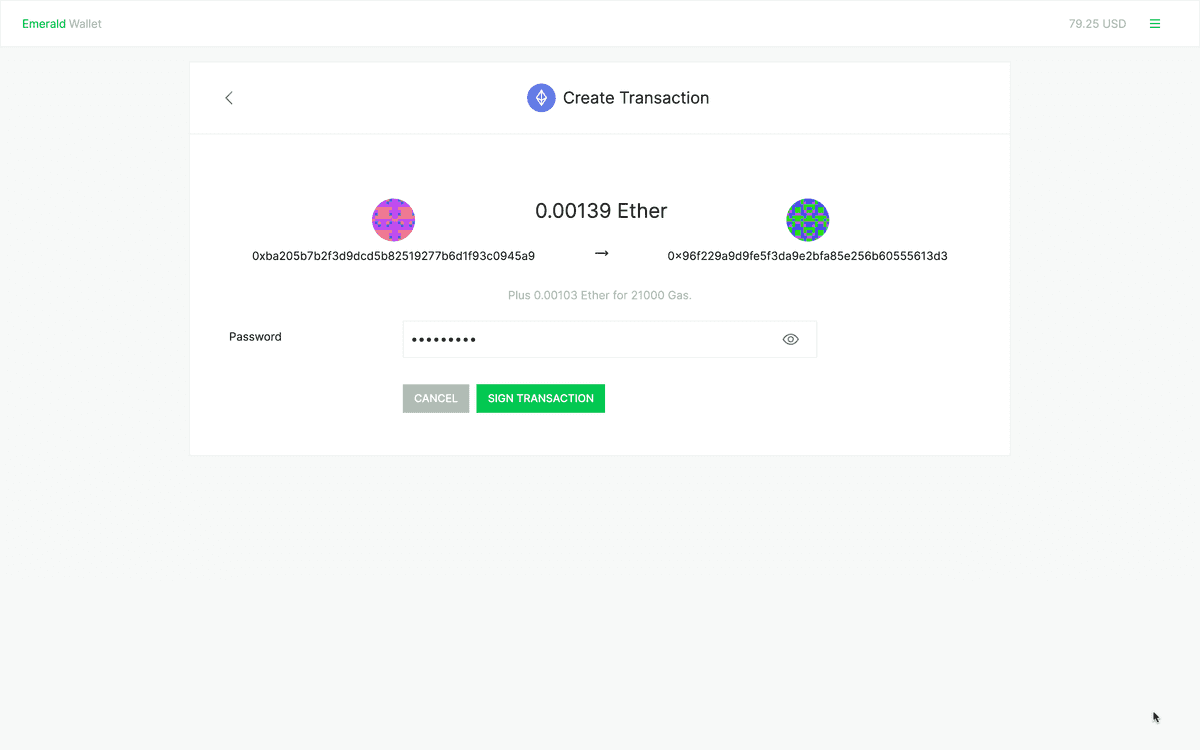Click the 0.00139 Ether amount display
This screenshot has height=750, width=1200.
(x=600, y=211)
